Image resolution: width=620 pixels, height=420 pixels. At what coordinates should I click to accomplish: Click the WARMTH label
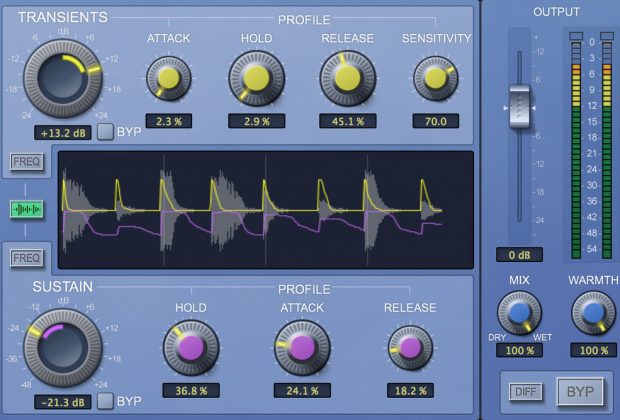(x=593, y=280)
